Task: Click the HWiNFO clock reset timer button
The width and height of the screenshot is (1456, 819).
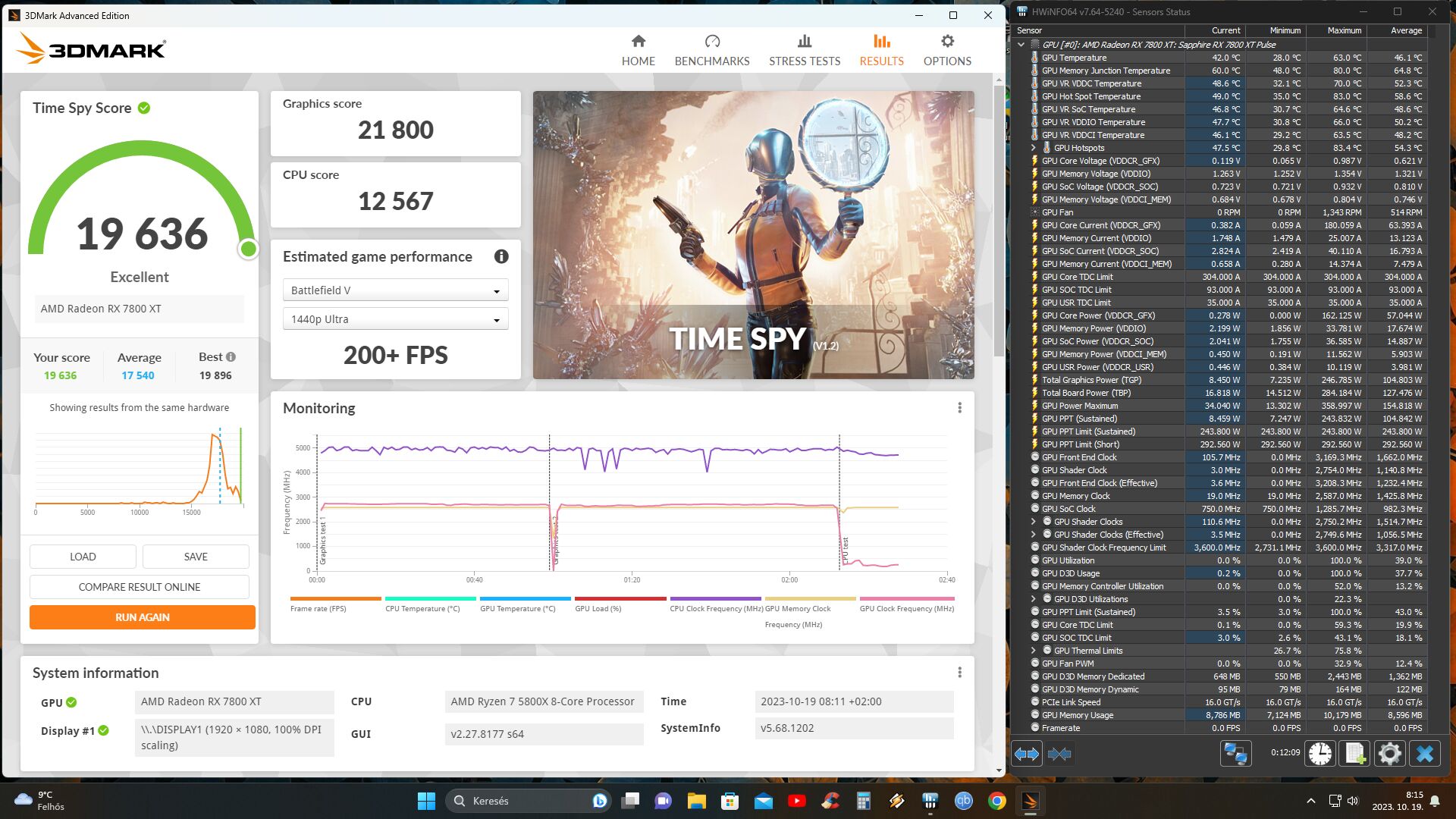Action: tap(1319, 753)
